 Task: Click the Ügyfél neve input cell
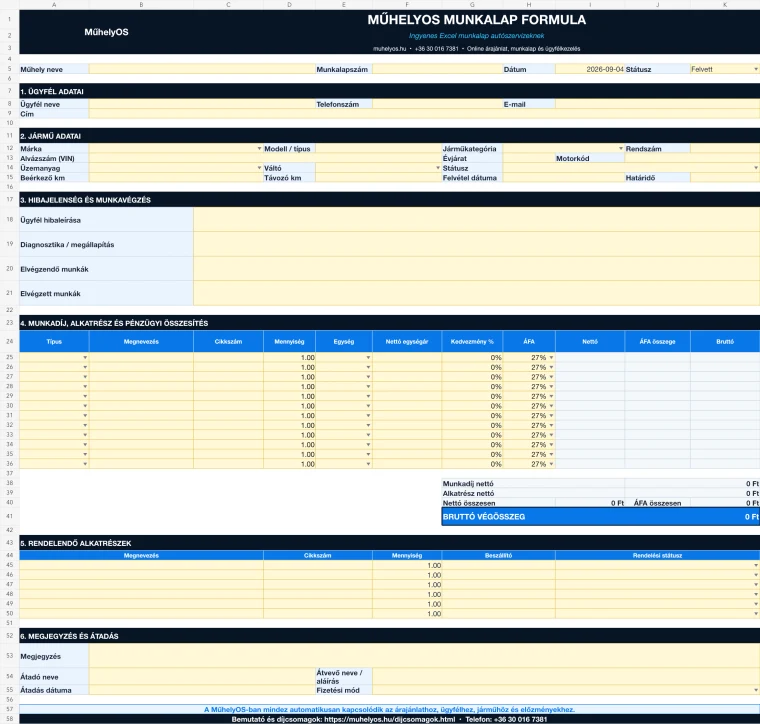pos(202,104)
